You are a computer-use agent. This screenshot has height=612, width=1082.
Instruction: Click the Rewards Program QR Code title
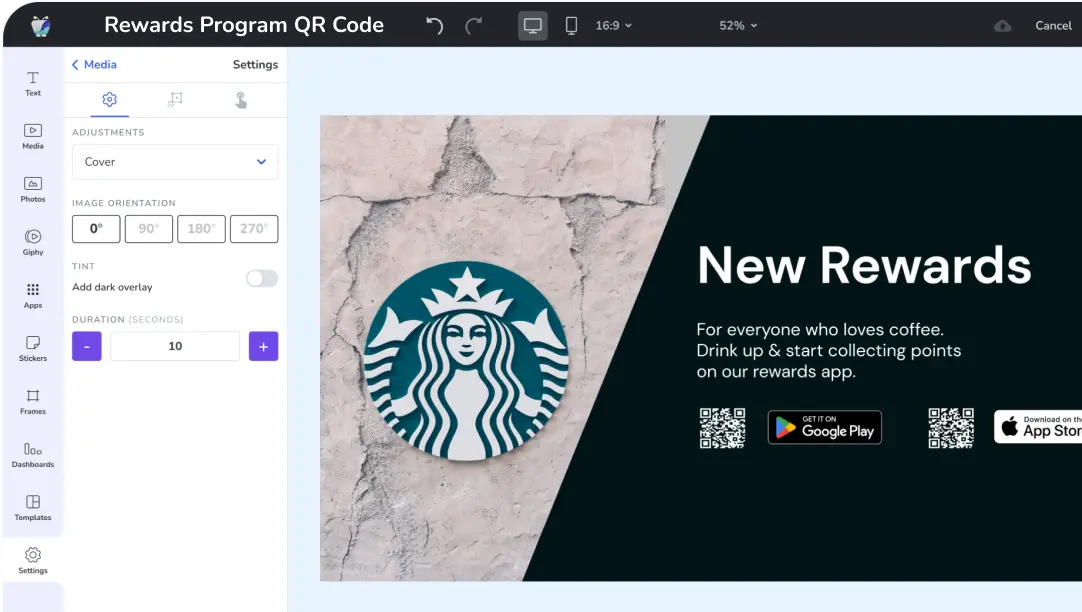[x=244, y=25]
